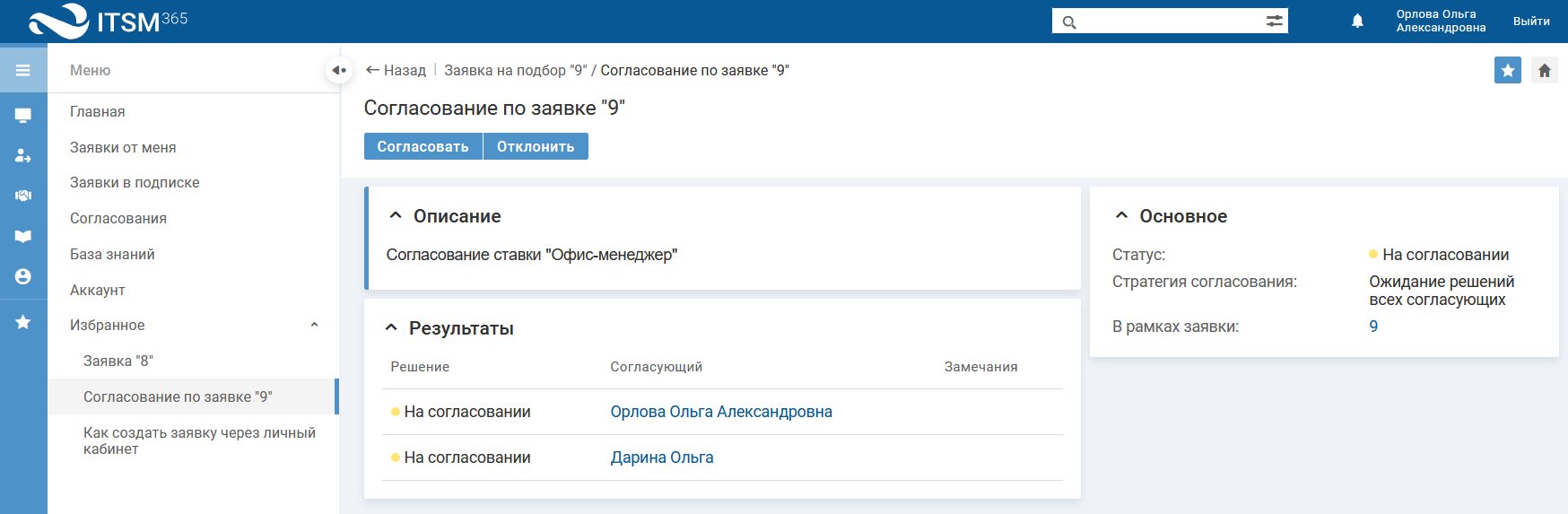Collapse the Избранное menu group
The height and width of the screenshot is (514, 1568).
(x=314, y=325)
